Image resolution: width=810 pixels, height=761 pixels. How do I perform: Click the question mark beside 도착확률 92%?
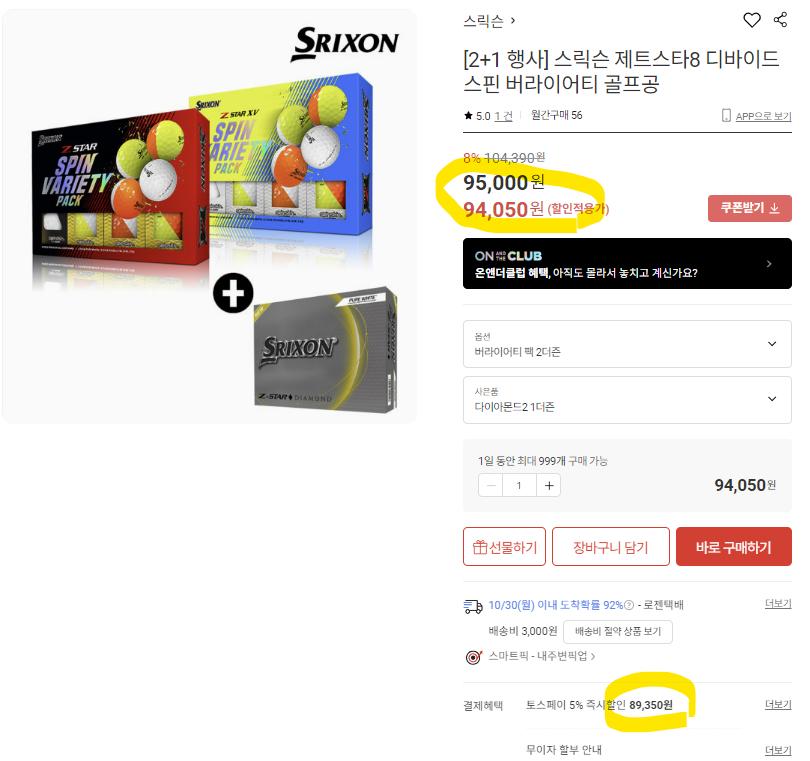(629, 605)
